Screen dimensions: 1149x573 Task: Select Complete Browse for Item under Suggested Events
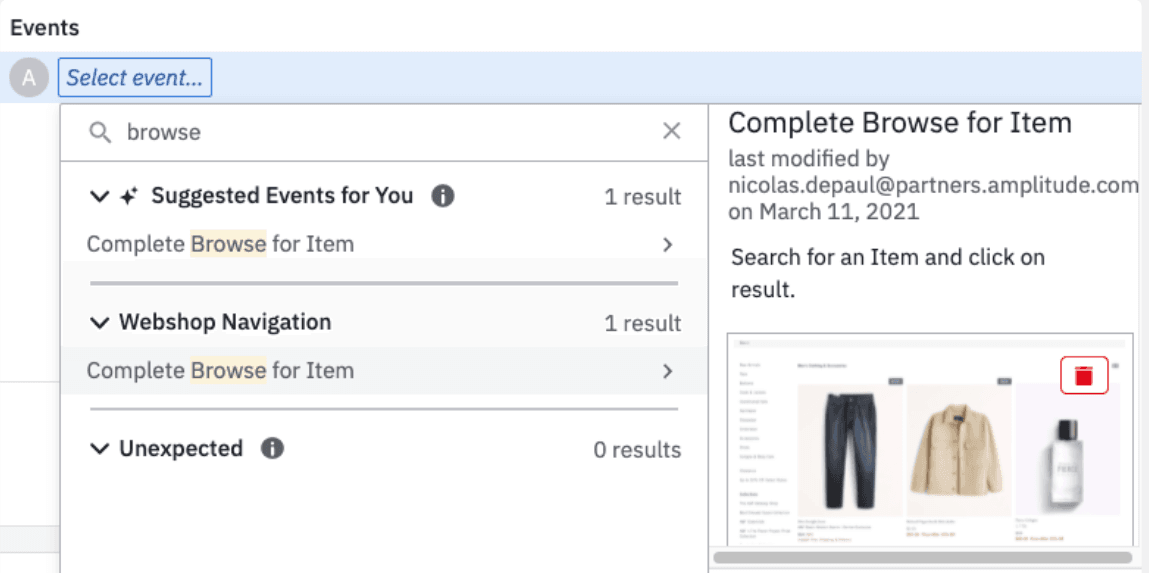220,245
